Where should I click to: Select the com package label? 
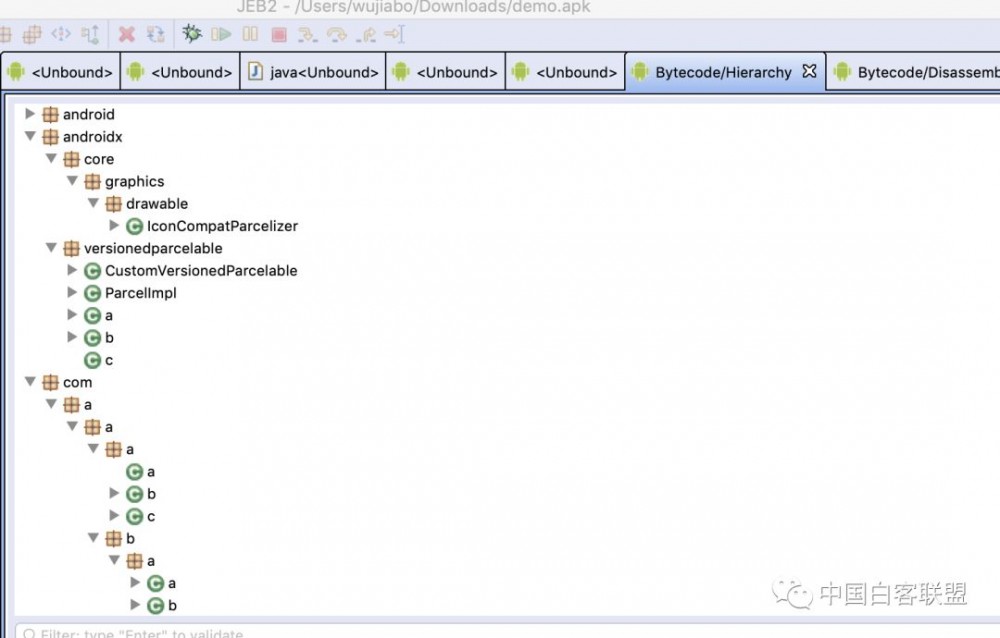pyautogui.click(x=77, y=383)
